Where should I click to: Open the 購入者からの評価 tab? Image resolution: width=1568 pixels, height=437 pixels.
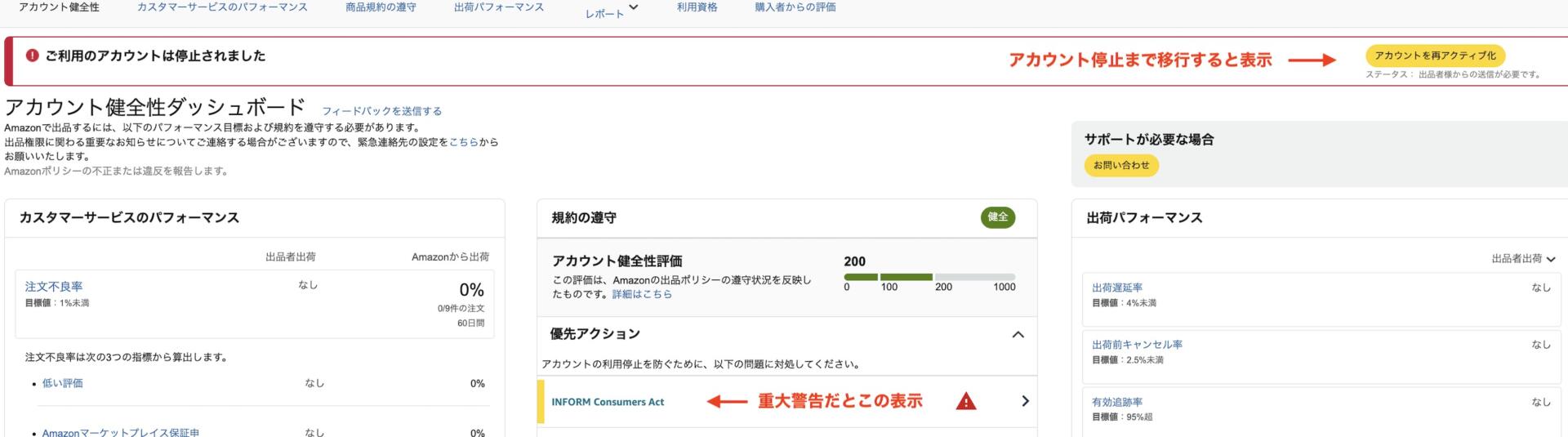click(795, 7)
